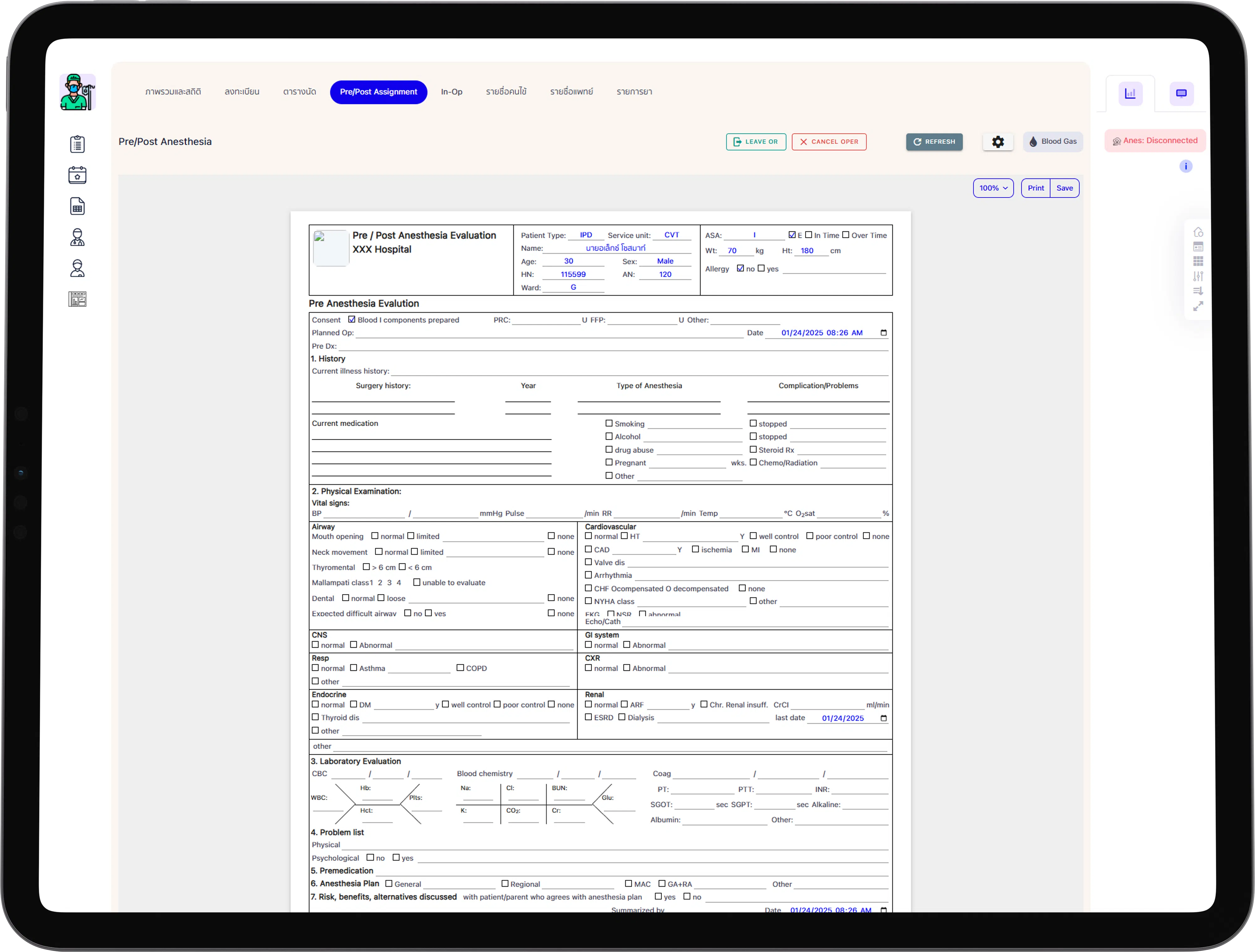Click the expand fullscreen arrows icon
The image size is (1255, 952).
click(1198, 306)
